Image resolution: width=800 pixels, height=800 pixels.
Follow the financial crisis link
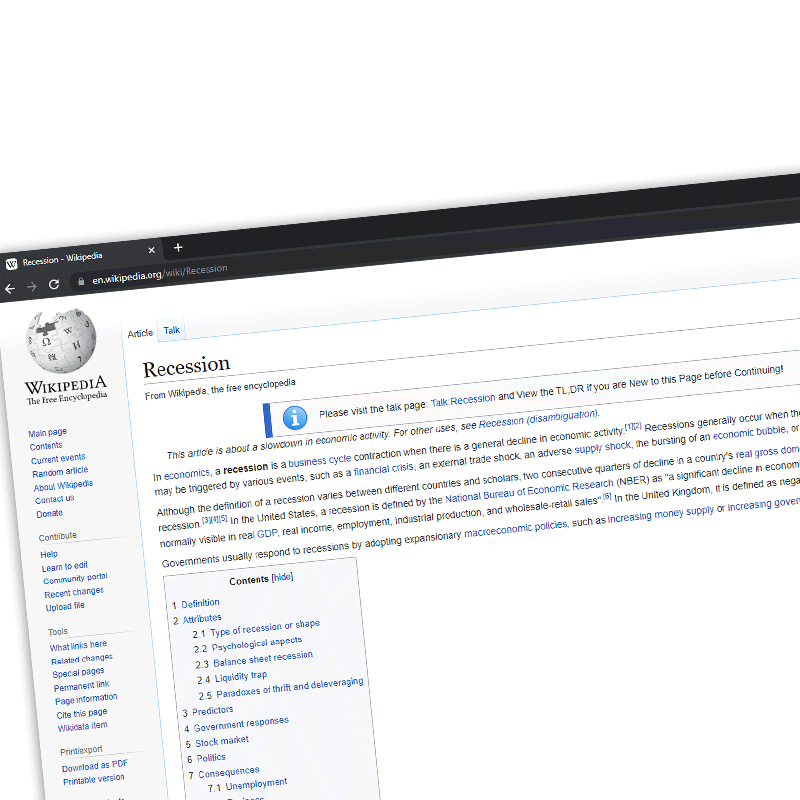[384, 469]
